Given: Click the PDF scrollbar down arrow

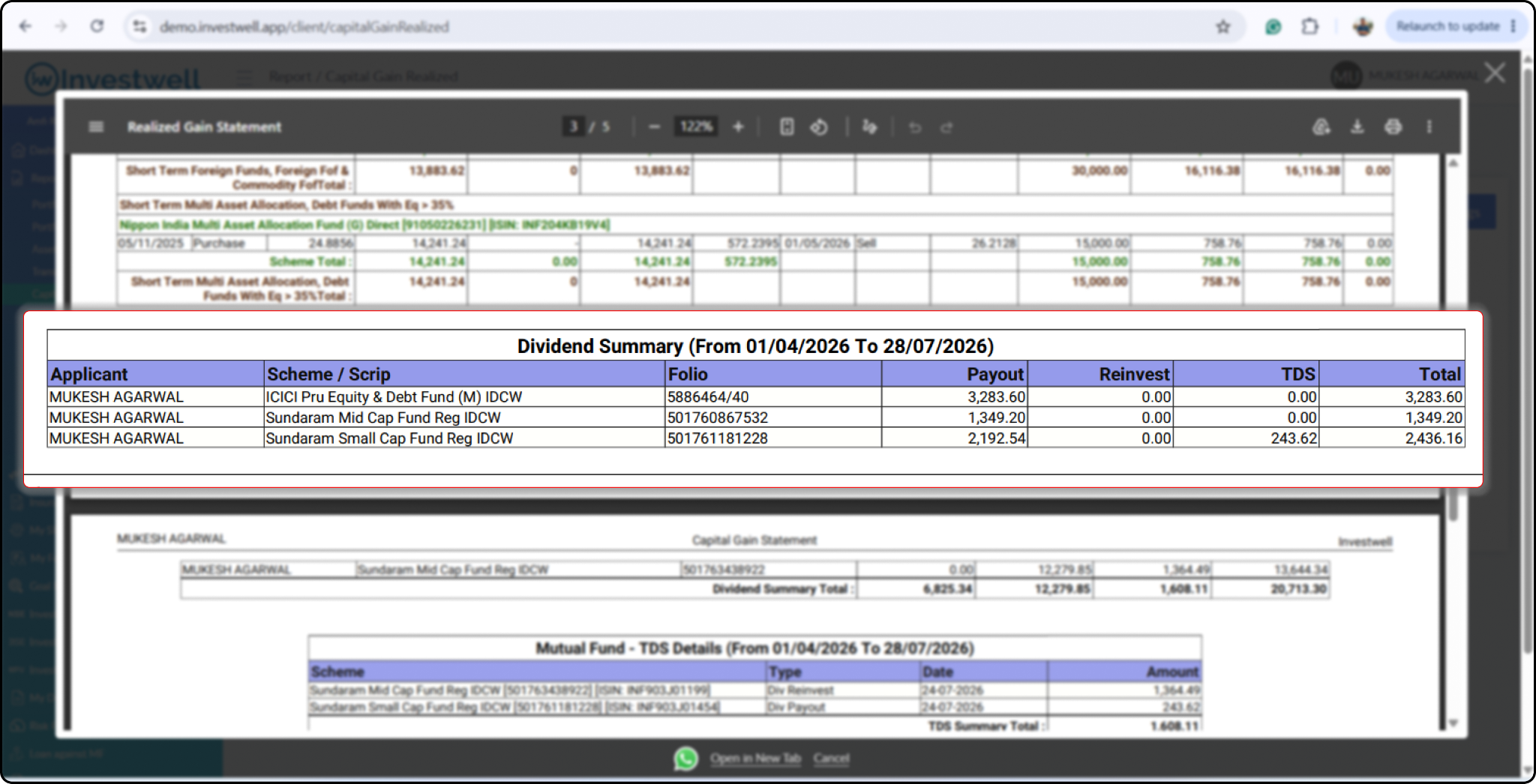Looking at the screenshot, I should coord(1453,723).
